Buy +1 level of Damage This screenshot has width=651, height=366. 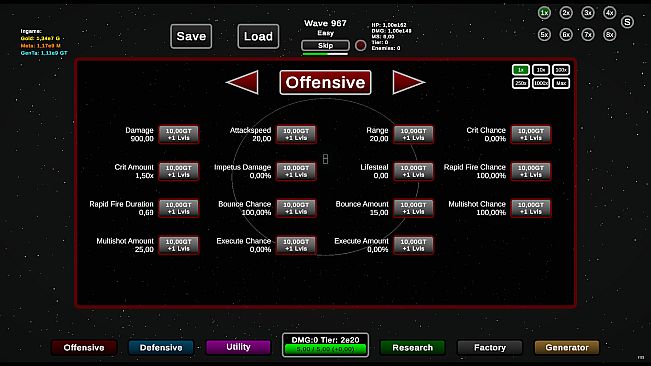coord(179,134)
